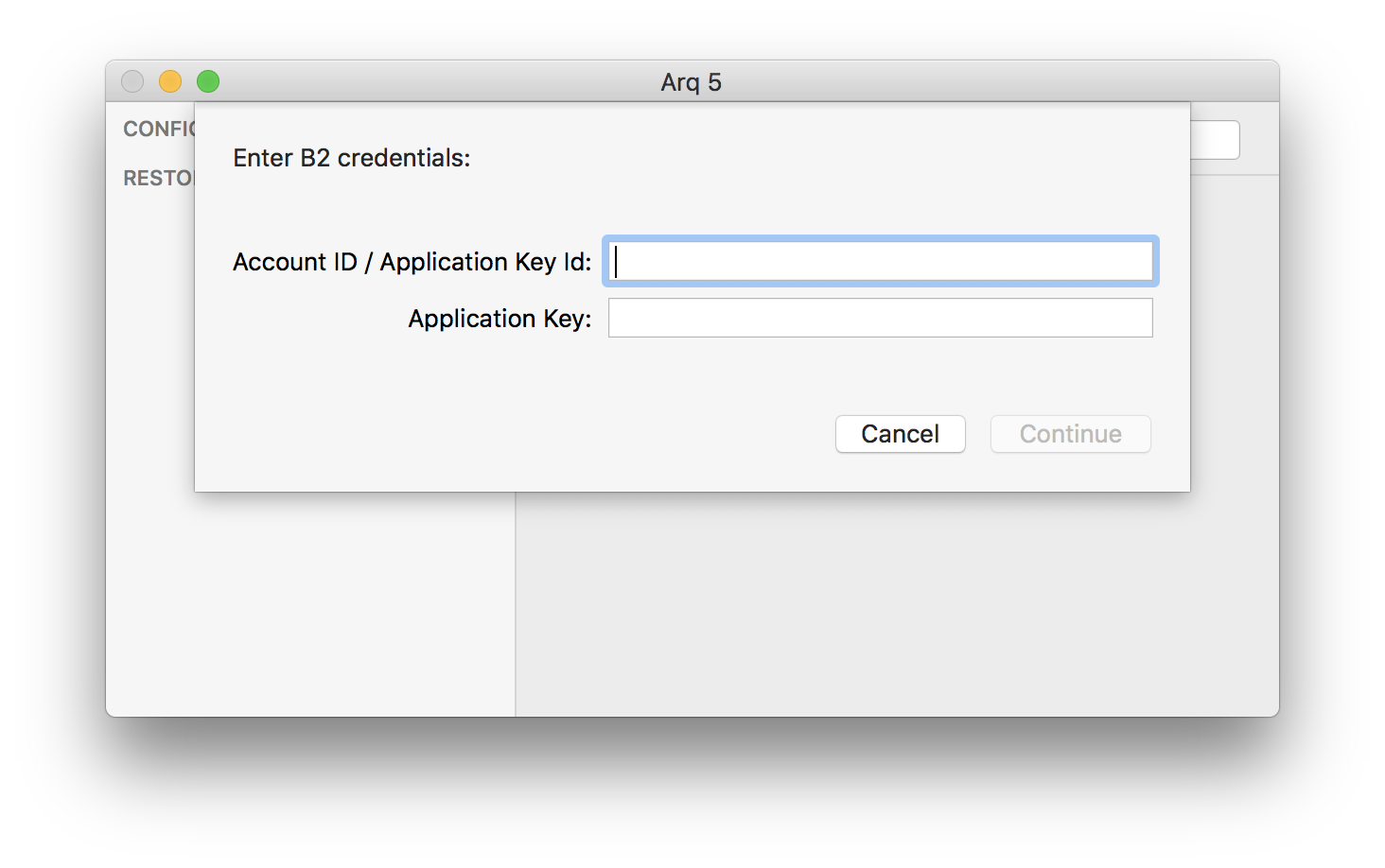Click the Arq 5 window title

coord(692,82)
